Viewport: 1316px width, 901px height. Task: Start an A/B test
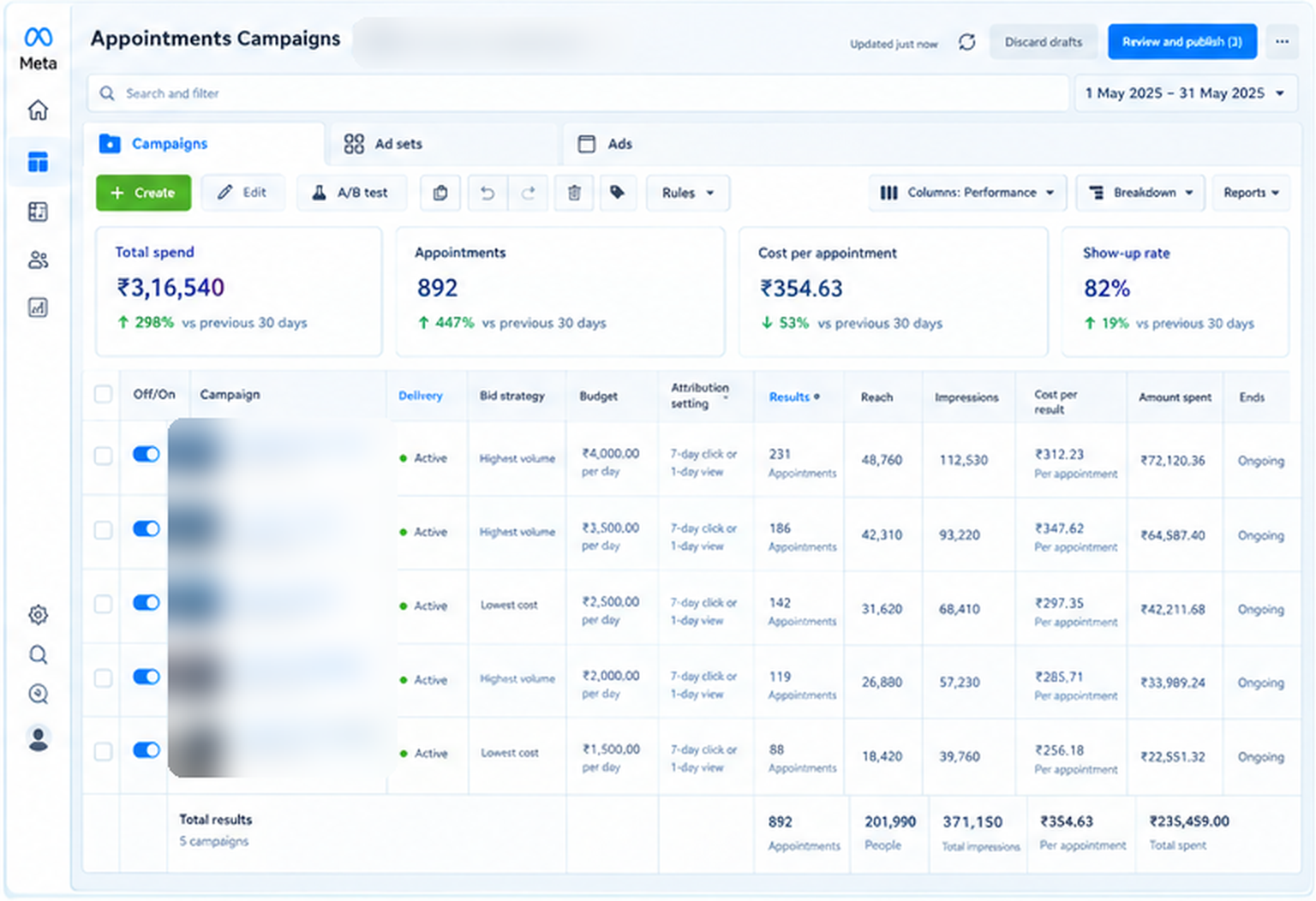click(x=351, y=193)
